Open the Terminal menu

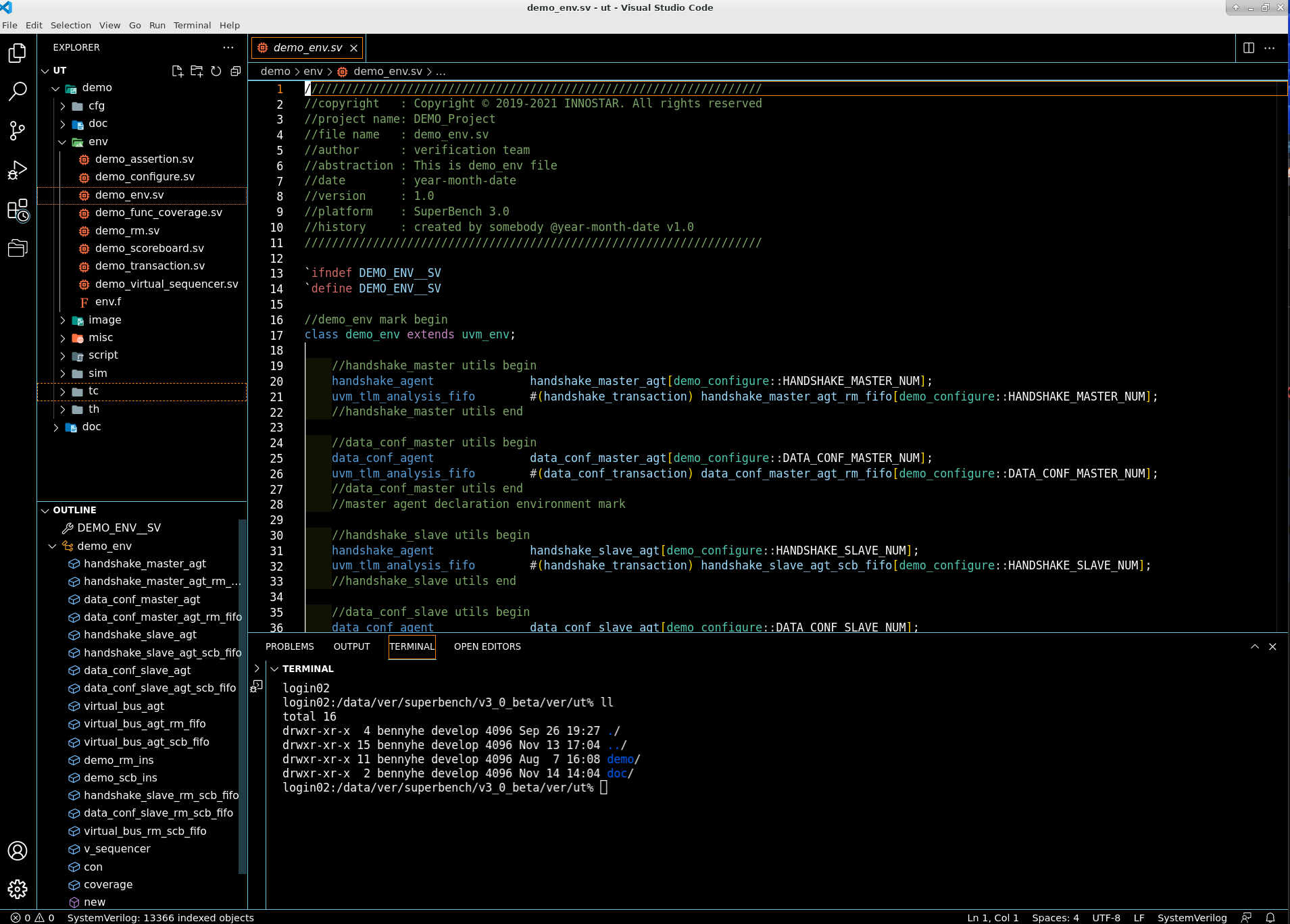pyautogui.click(x=192, y=25)
